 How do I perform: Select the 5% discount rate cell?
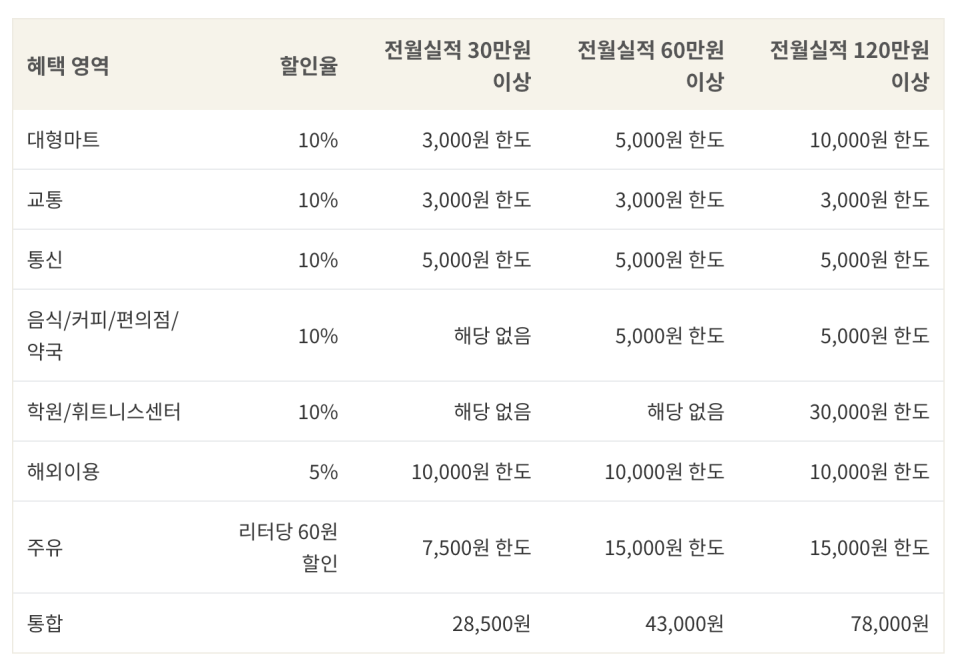coord(323,472)
